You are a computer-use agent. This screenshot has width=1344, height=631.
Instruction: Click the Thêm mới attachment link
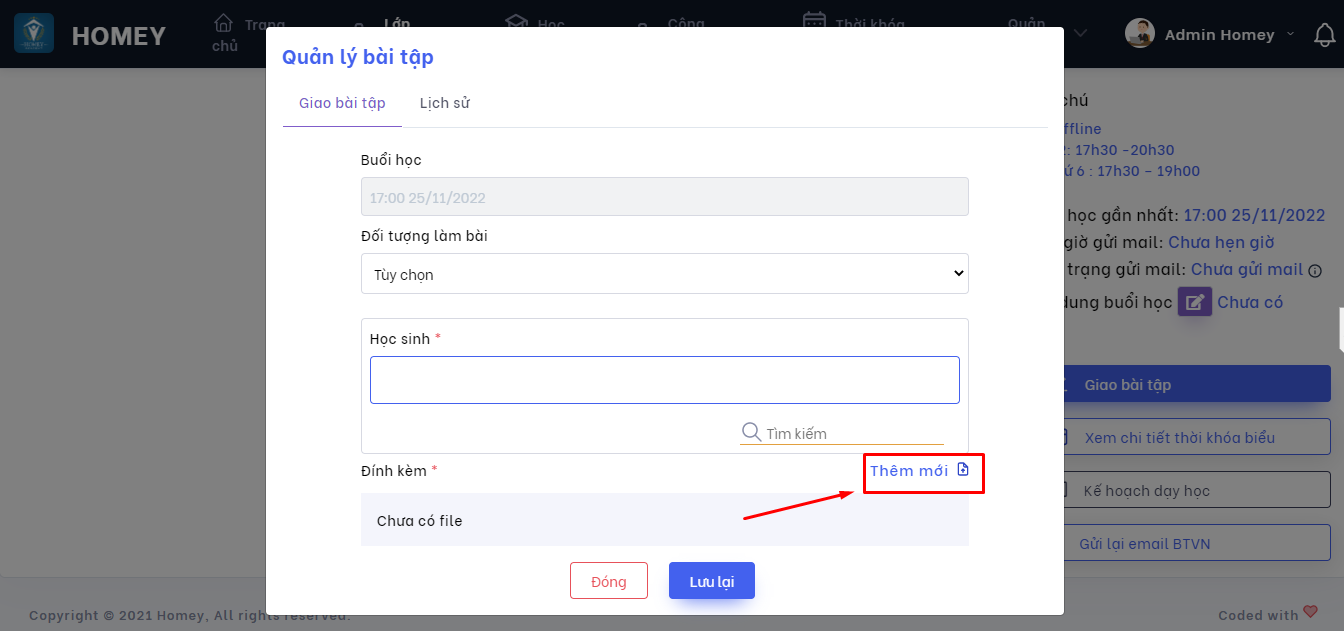click(x=909, y=471)
